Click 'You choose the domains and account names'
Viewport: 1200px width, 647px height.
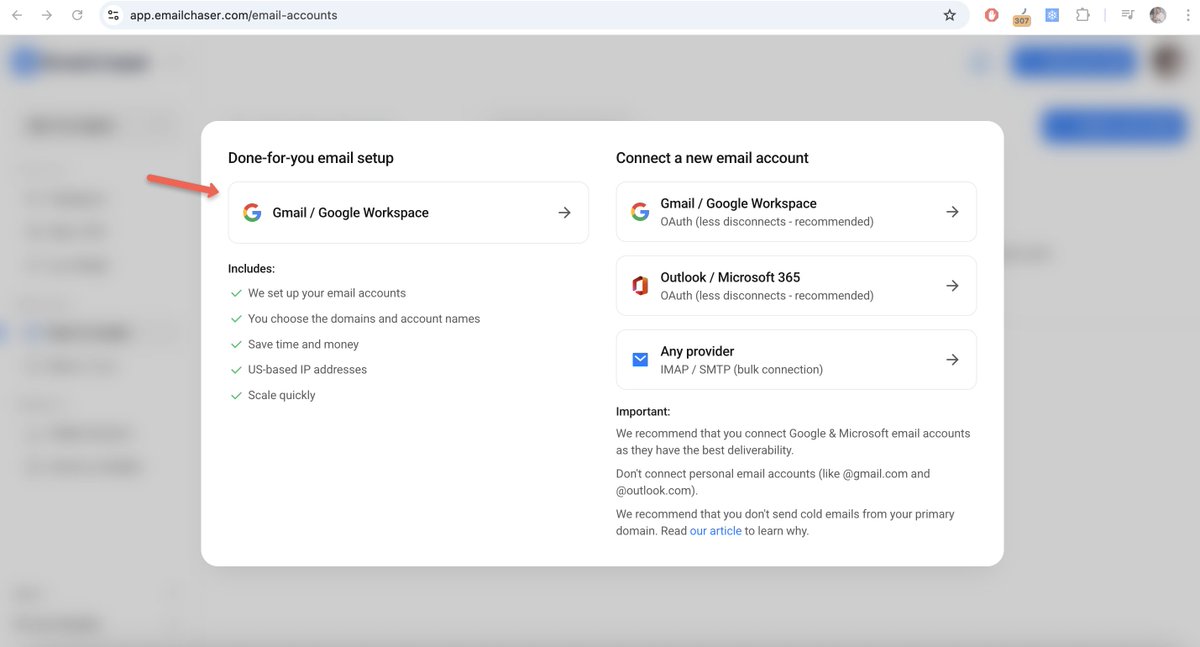tap(364, 319)
